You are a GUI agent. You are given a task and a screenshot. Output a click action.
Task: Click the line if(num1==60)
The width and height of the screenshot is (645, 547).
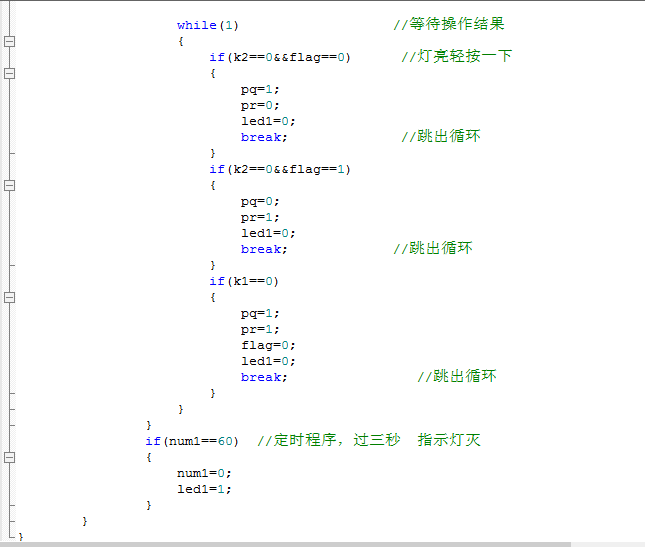[x=192, y=441]
